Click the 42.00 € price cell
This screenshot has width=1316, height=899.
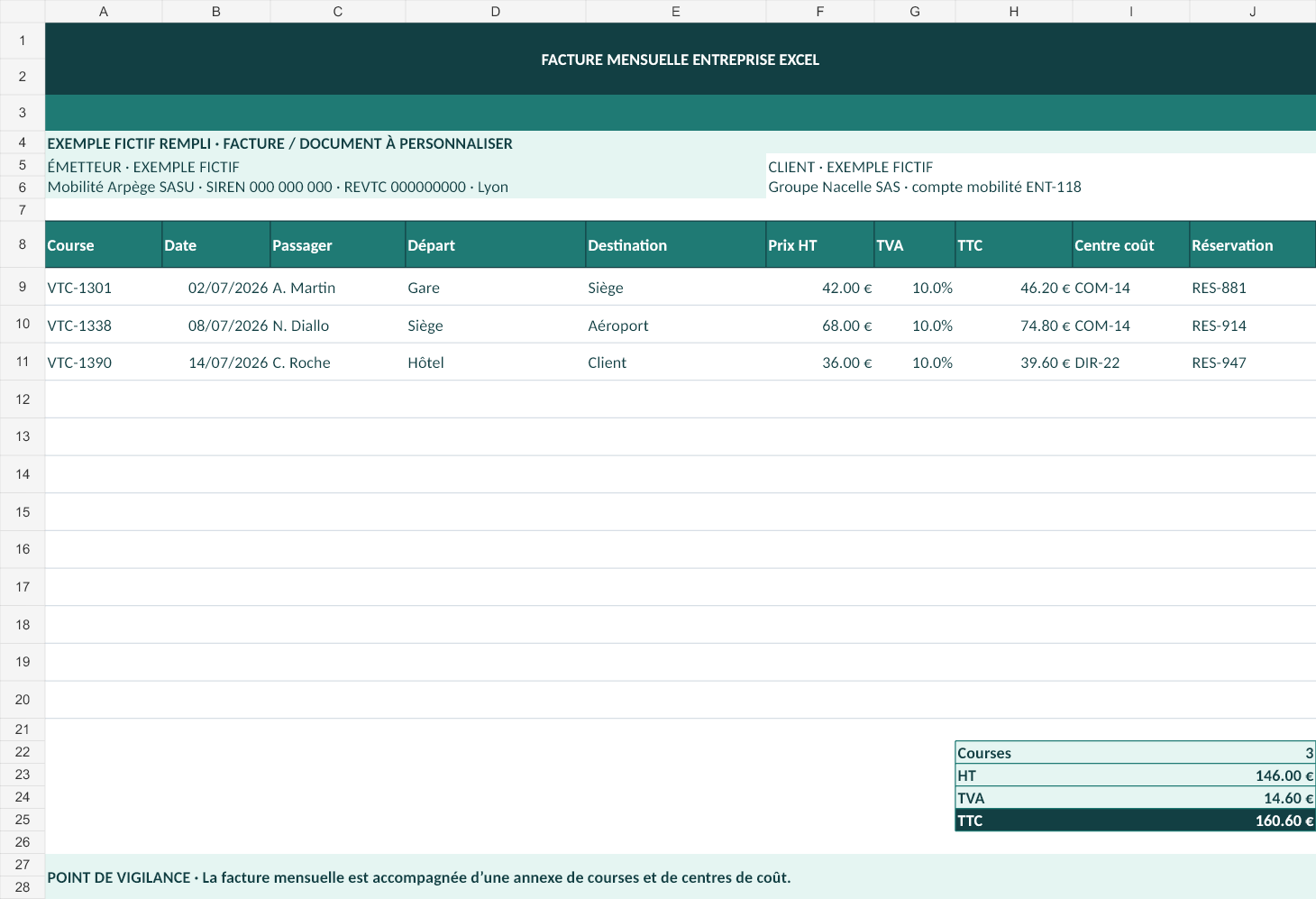[820, 288]
